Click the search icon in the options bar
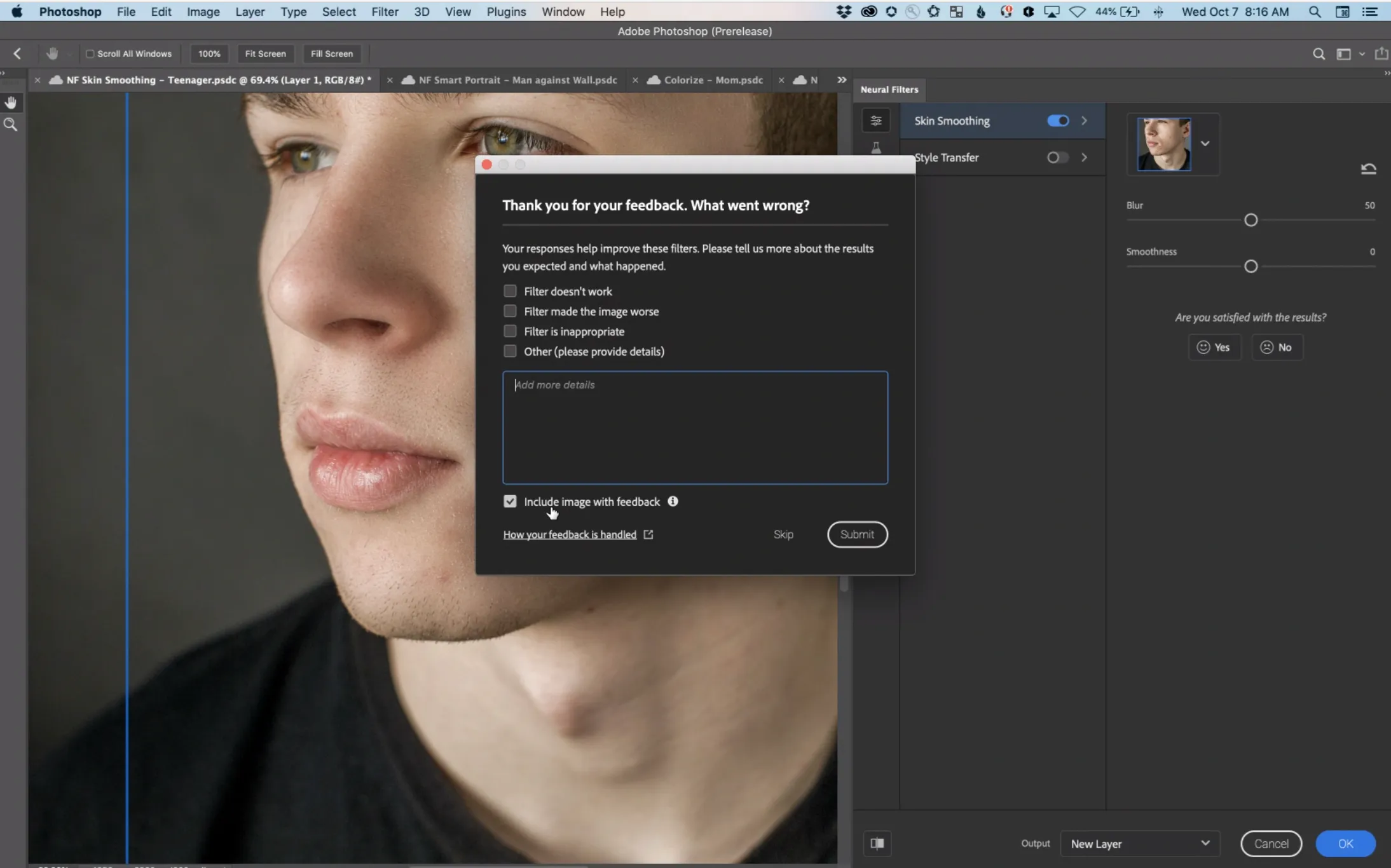 1318,53
